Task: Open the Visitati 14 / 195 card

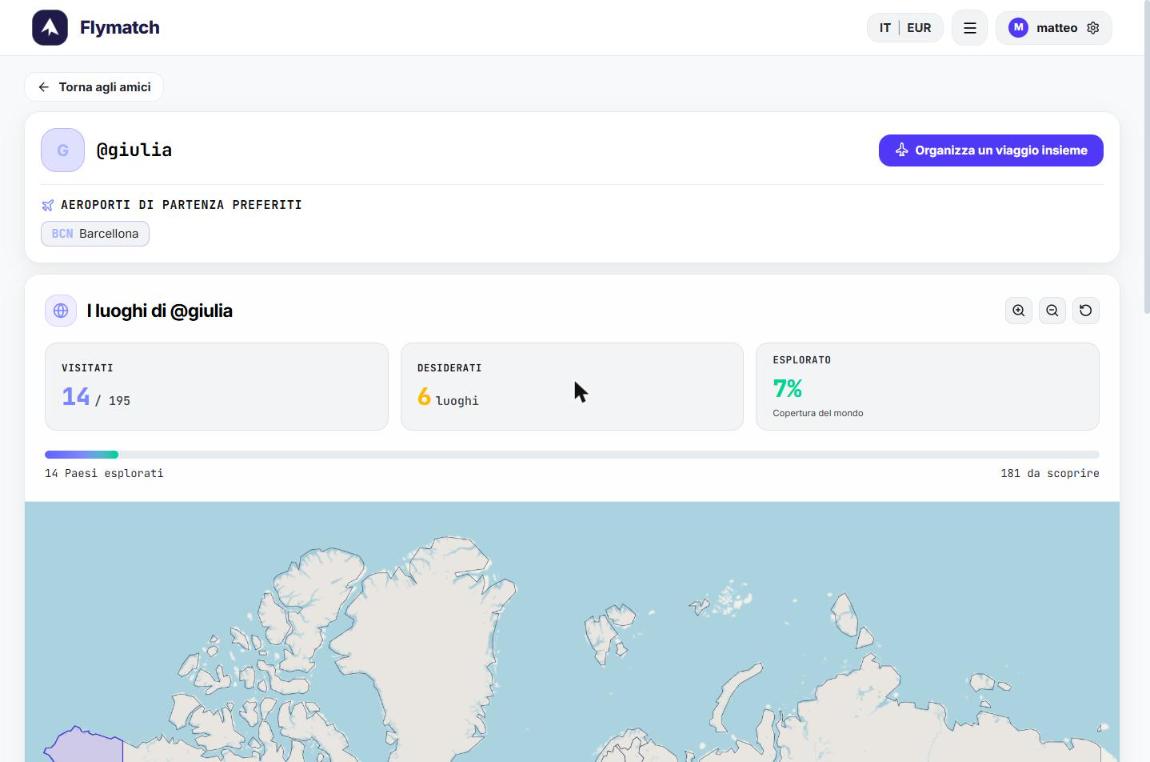Action: pyautogui.click(x=216, y=387)
